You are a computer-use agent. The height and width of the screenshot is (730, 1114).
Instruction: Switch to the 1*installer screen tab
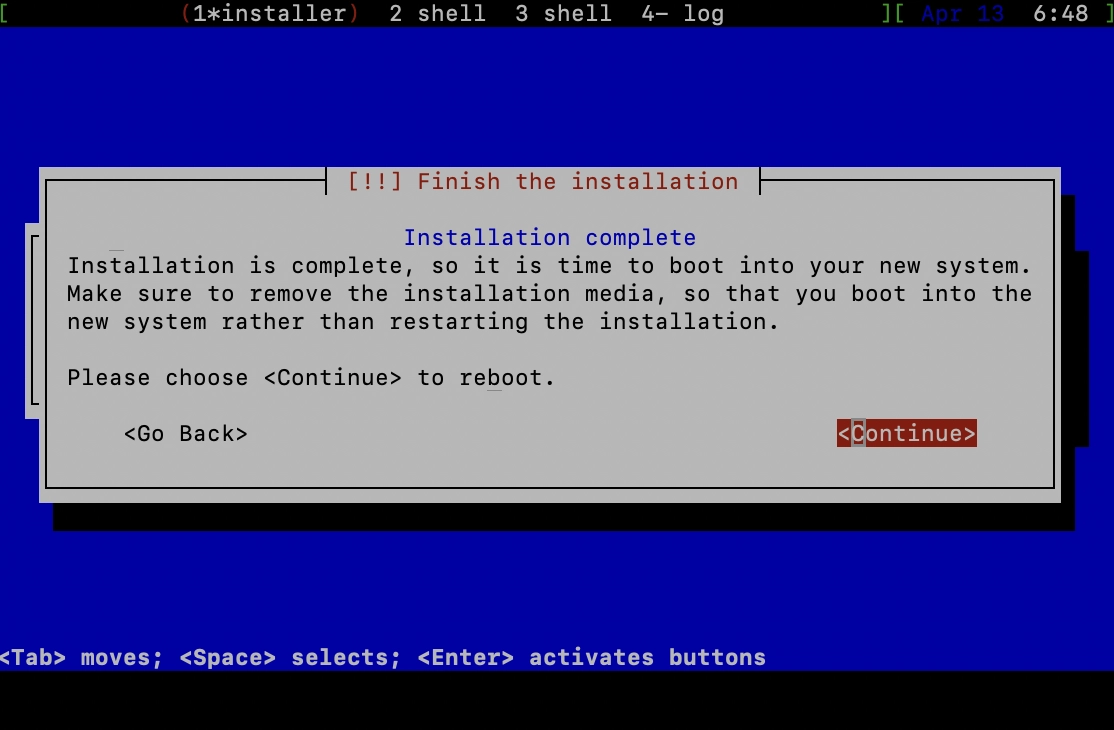270,13
